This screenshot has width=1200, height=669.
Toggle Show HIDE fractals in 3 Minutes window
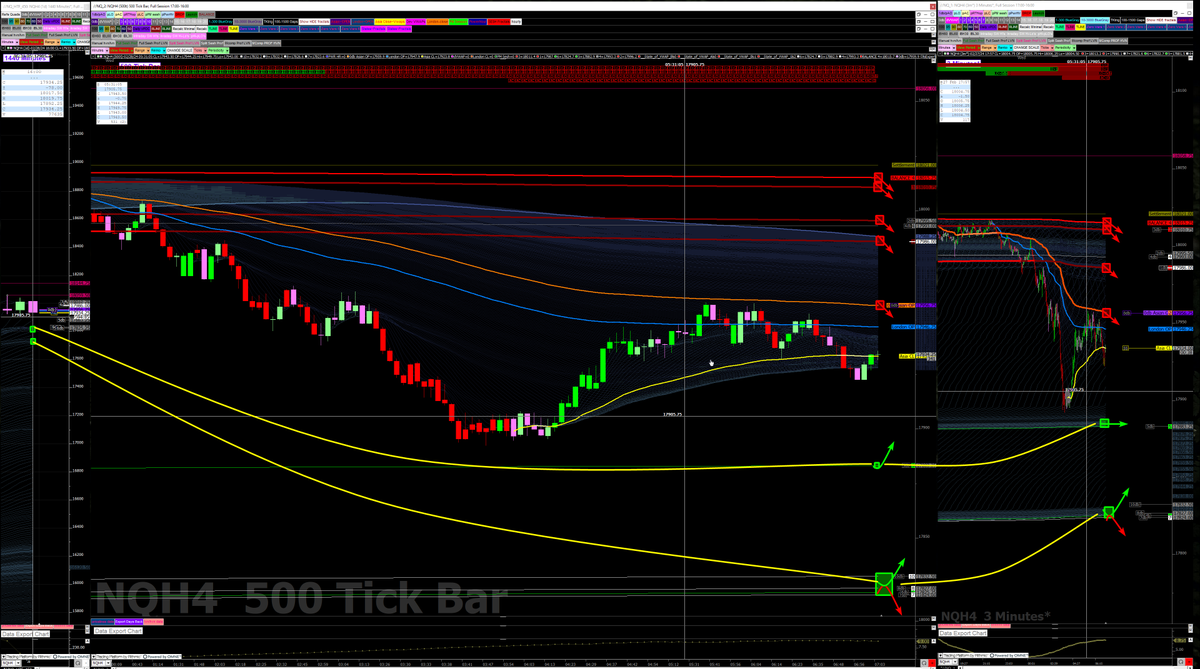[1161, 20]
